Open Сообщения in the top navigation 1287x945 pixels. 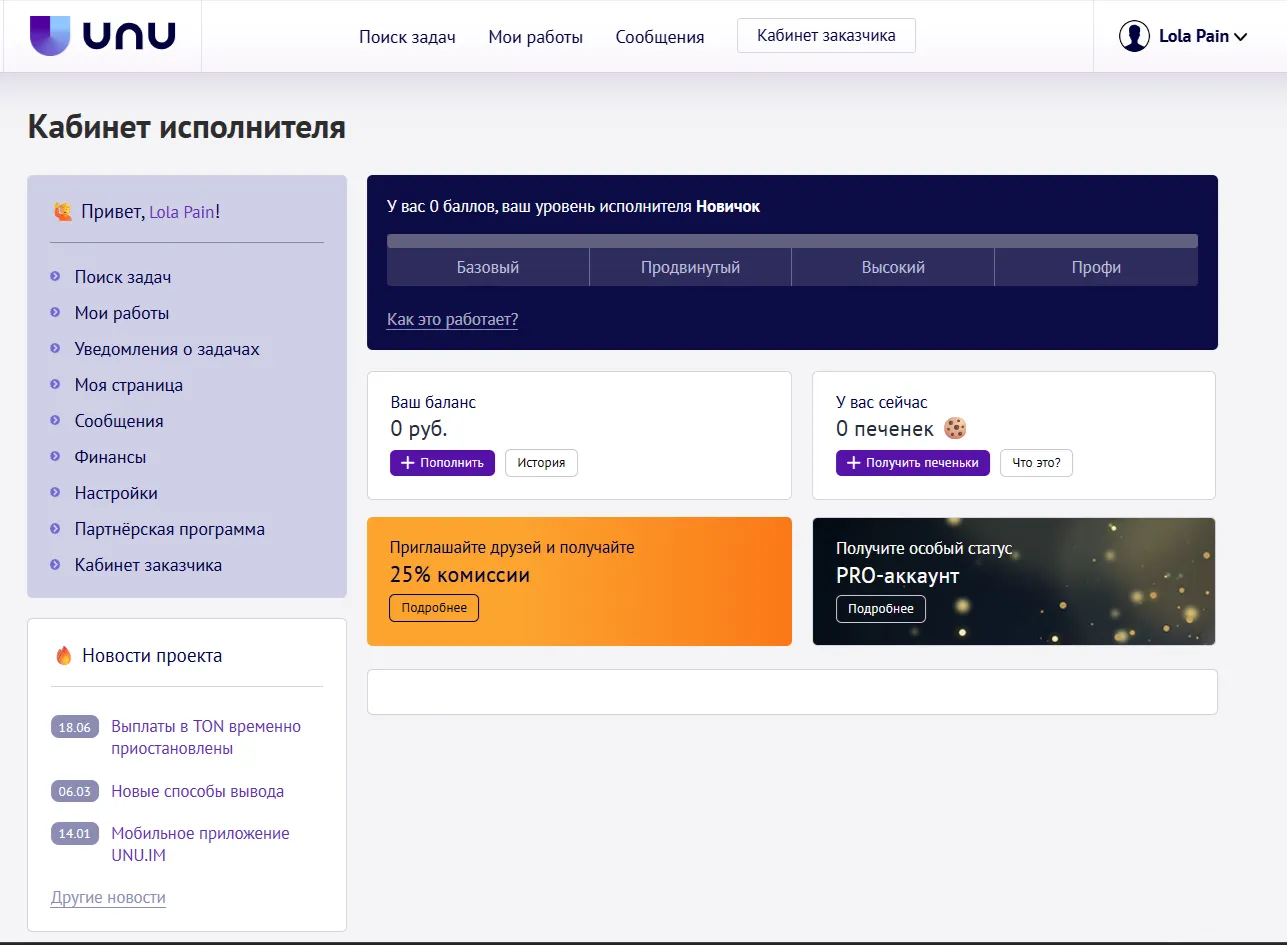660,37
